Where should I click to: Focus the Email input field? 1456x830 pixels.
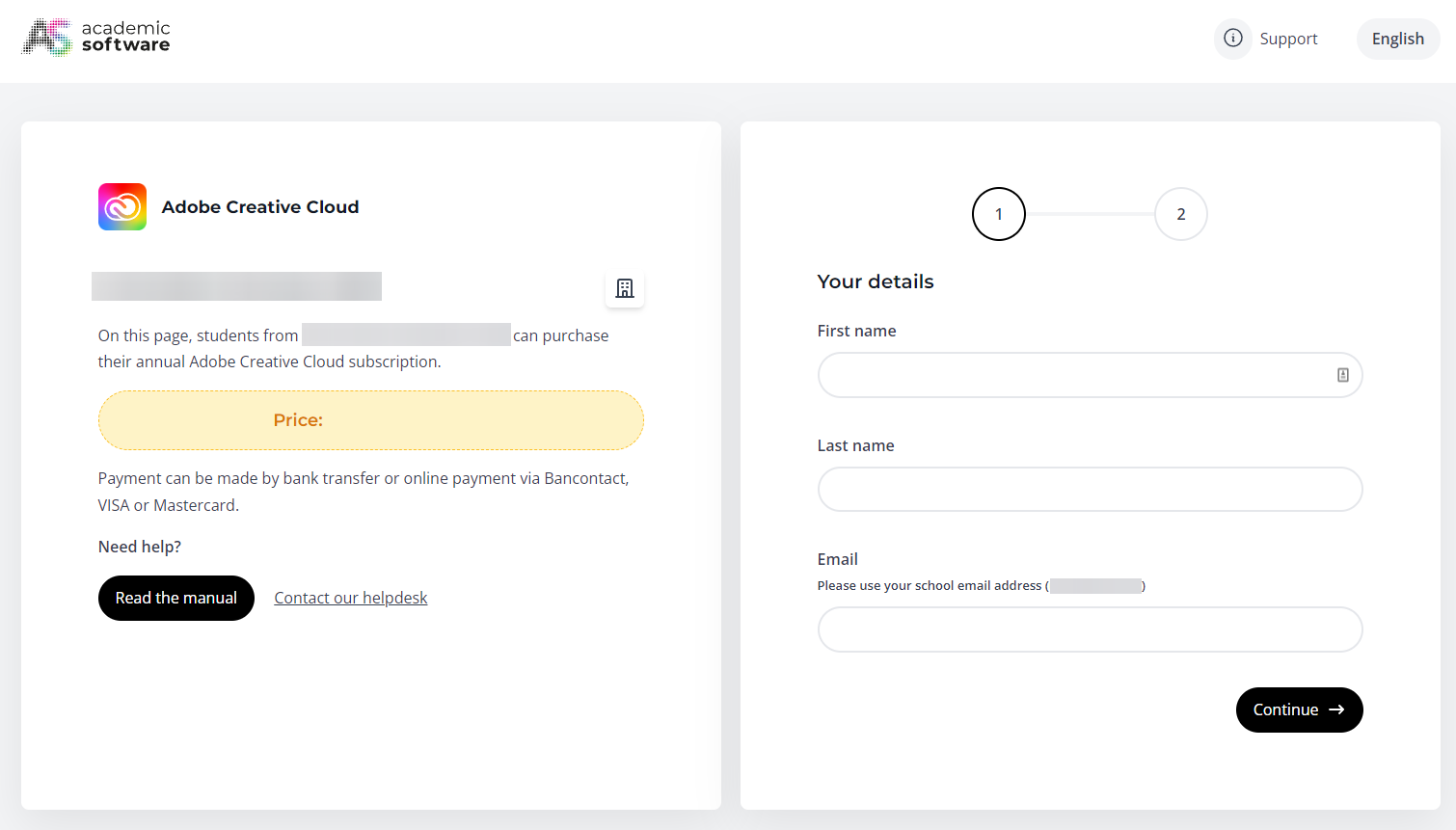pyautogui.click(x=1090, y=629)
